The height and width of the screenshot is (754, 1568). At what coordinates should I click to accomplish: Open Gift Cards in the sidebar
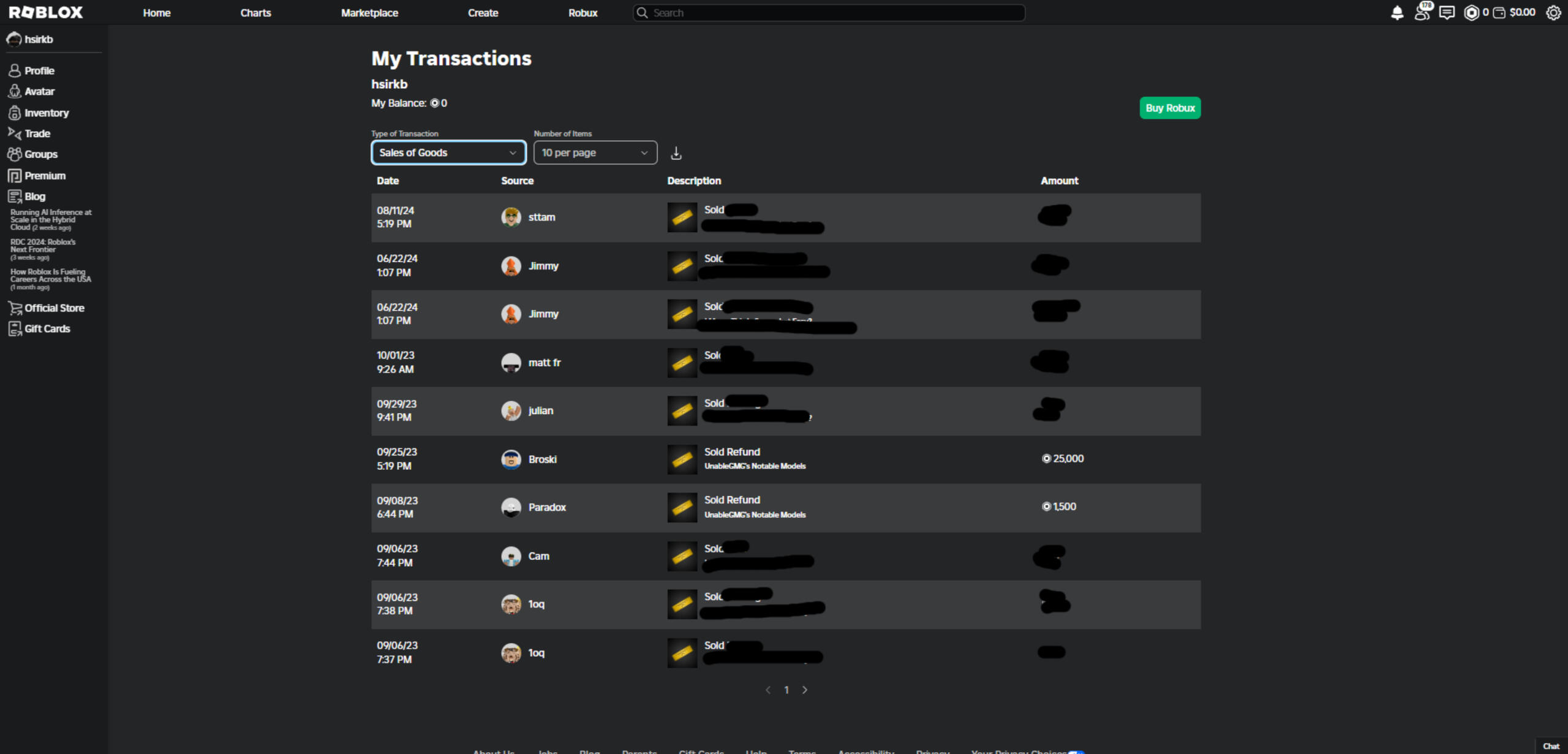[x=39, y=328]
